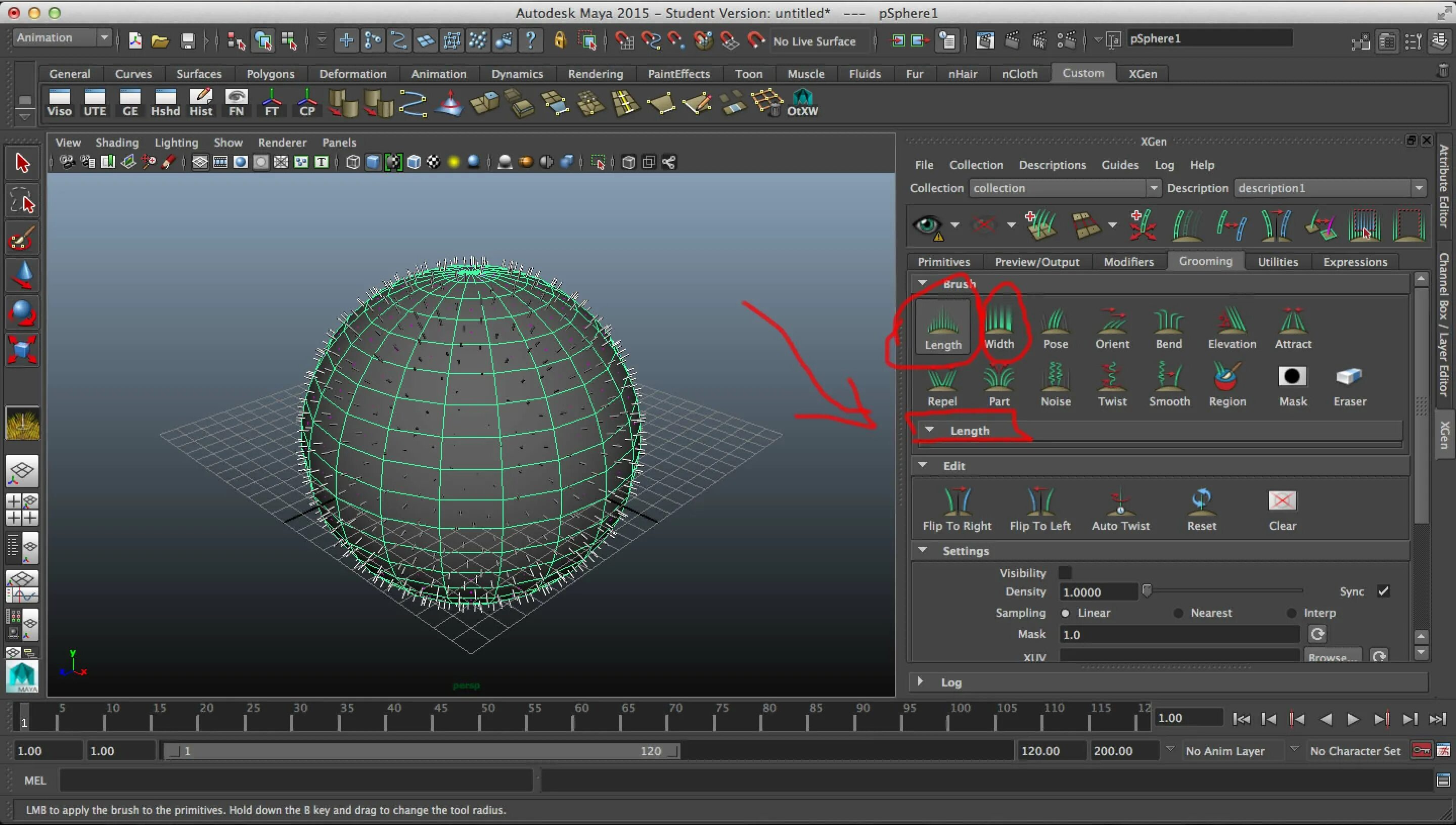Click the range slider bar handle
The width and height of the screenshot is (1456, 825).
(x=422, y=751)
